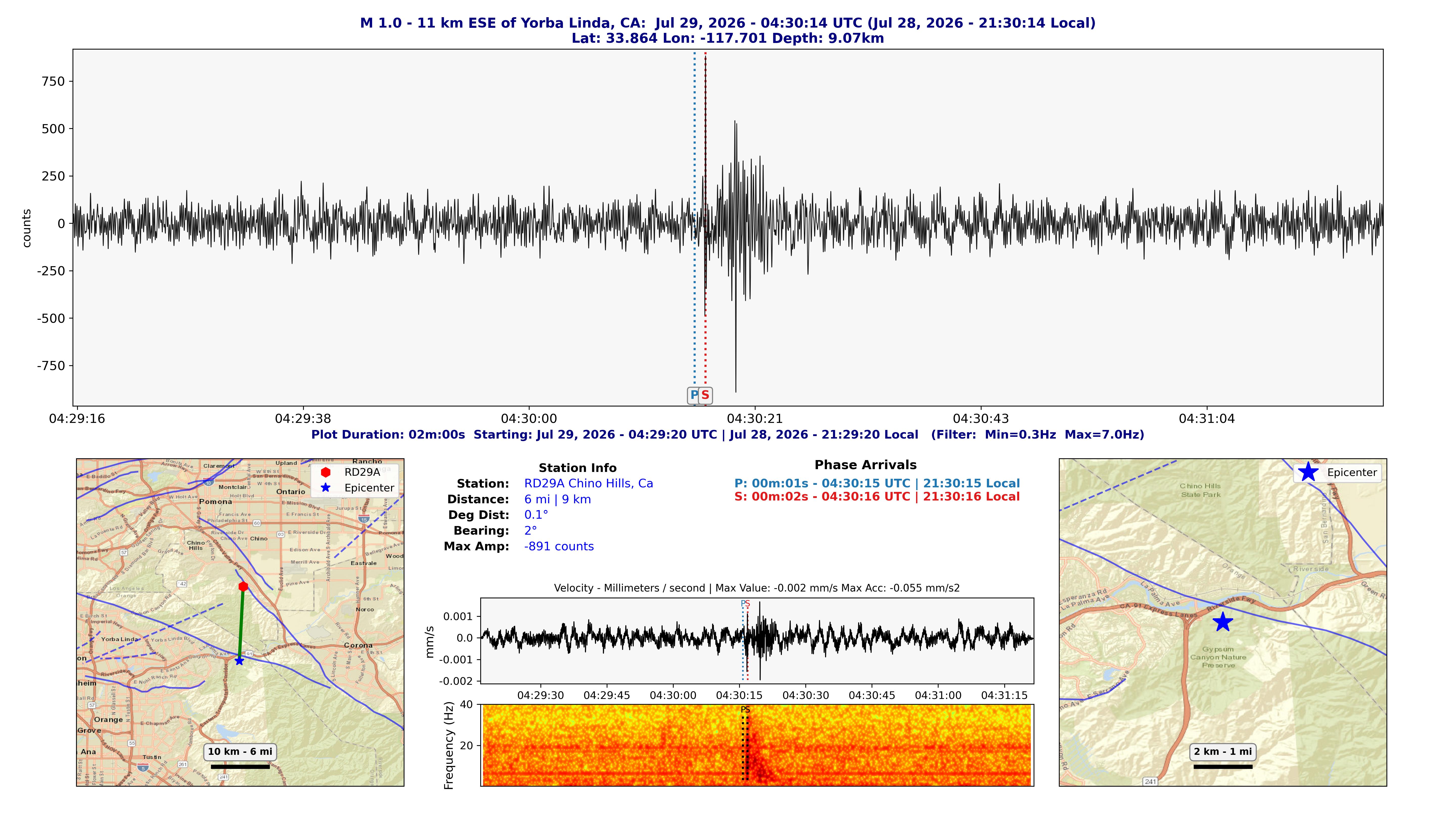Click the 241 highway shield on the close-up map
This screenshot has height=819, width=1456.
(1150, 781)
